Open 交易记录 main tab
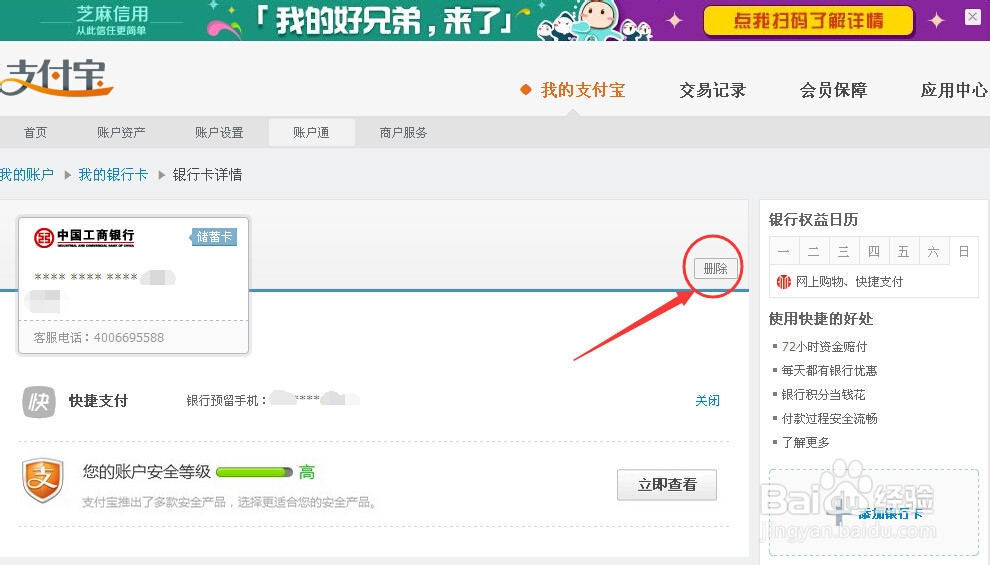This screenshot has width=990, height=565. (712, 90)
